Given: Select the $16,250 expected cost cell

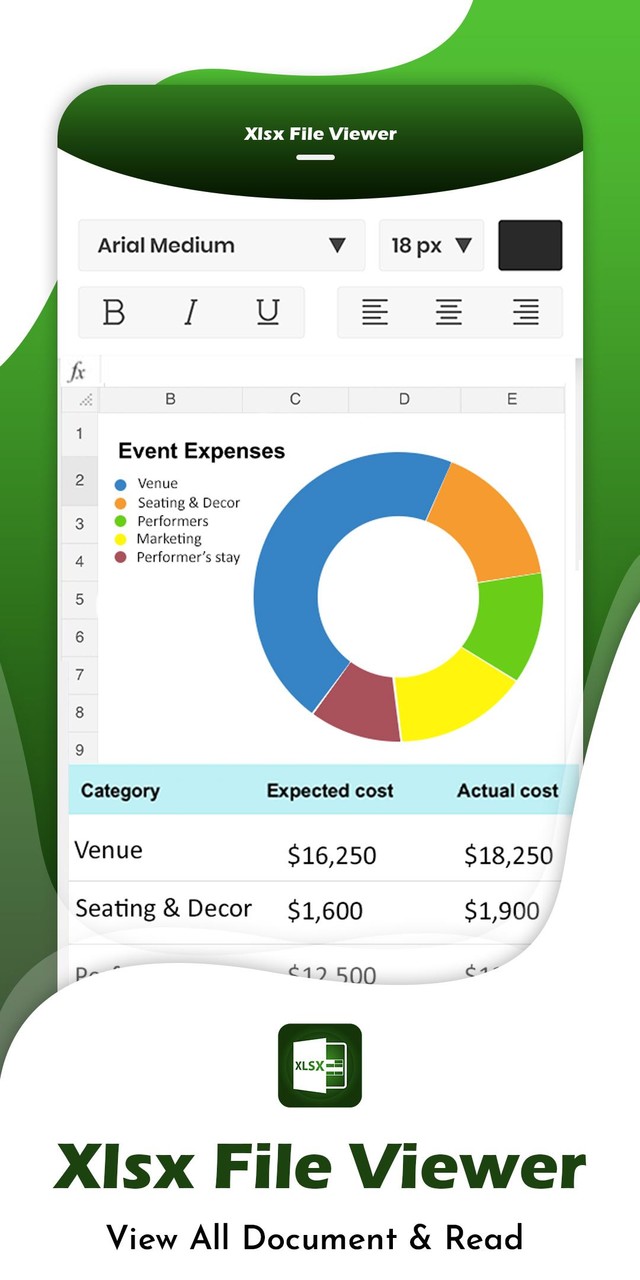Looking at the screenshot, I should 331,856.
